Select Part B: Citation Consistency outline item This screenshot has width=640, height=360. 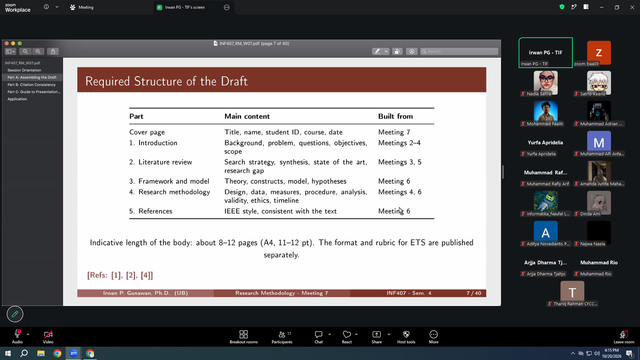coord(31,84)
